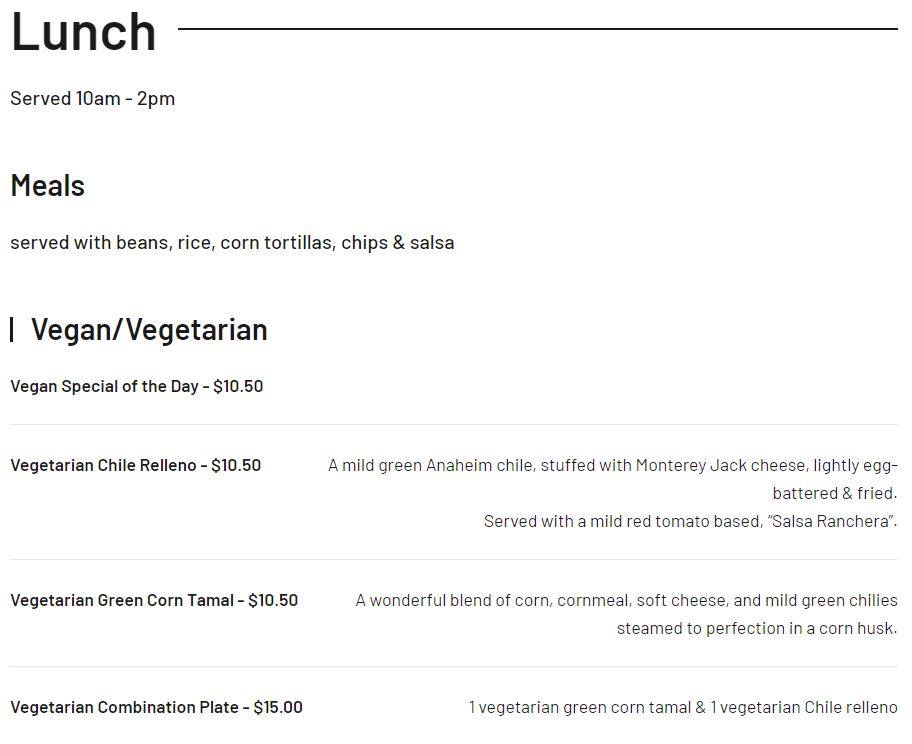Viewport: 912px width, 744px height.
Task: Select Vegetarian Green Corn Tamal item
Action: [154, 601]
